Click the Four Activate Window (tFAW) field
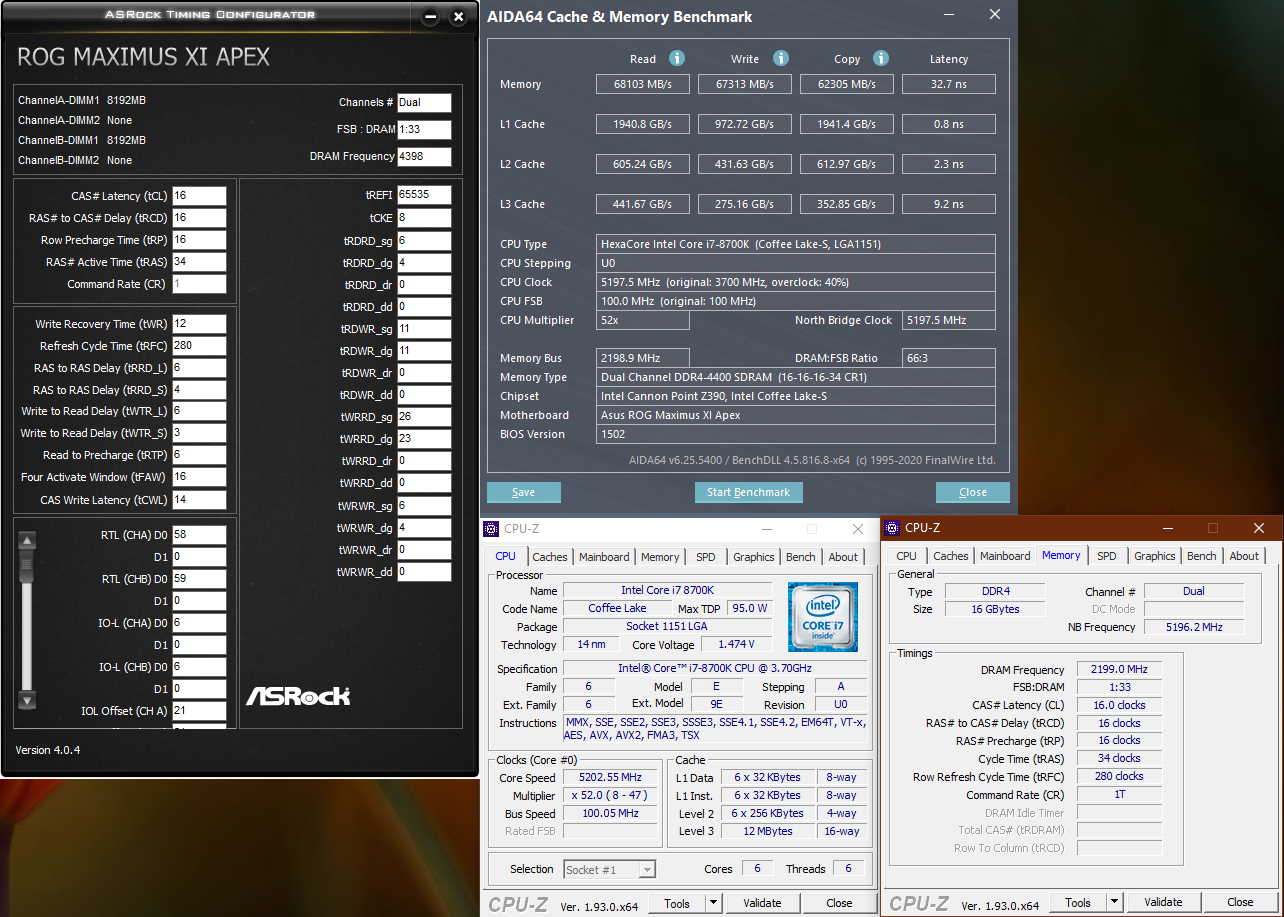Screen dimensions: 1284x917 [199, 477]
